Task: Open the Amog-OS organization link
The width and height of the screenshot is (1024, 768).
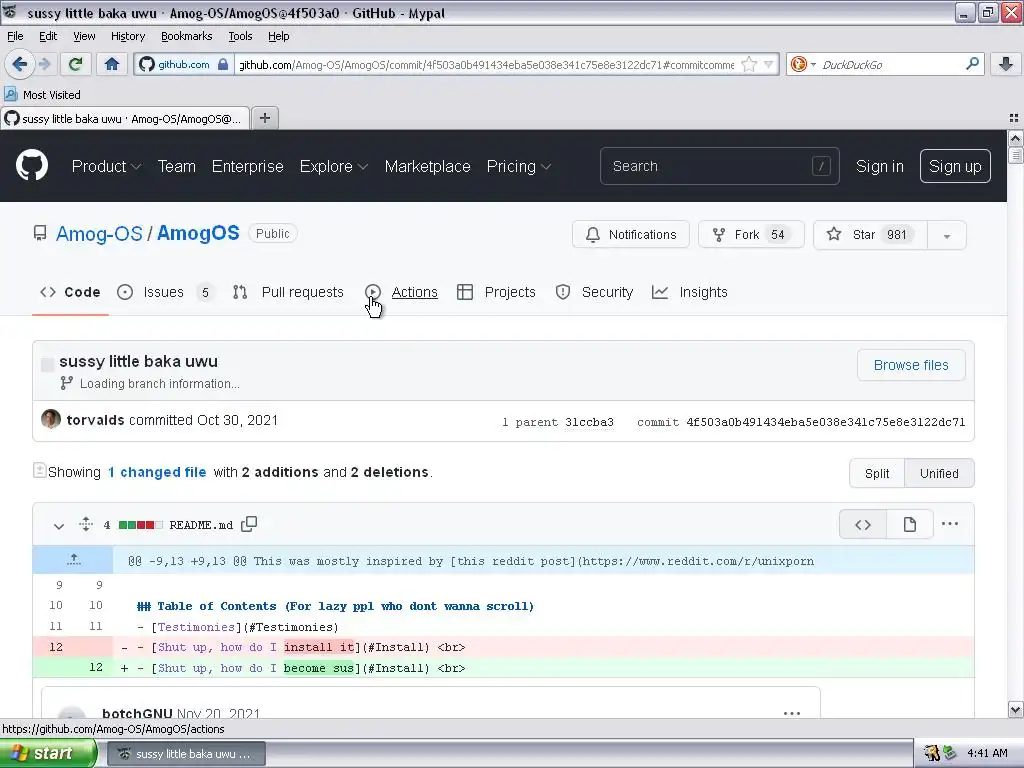Action: (x=99, y=233)
